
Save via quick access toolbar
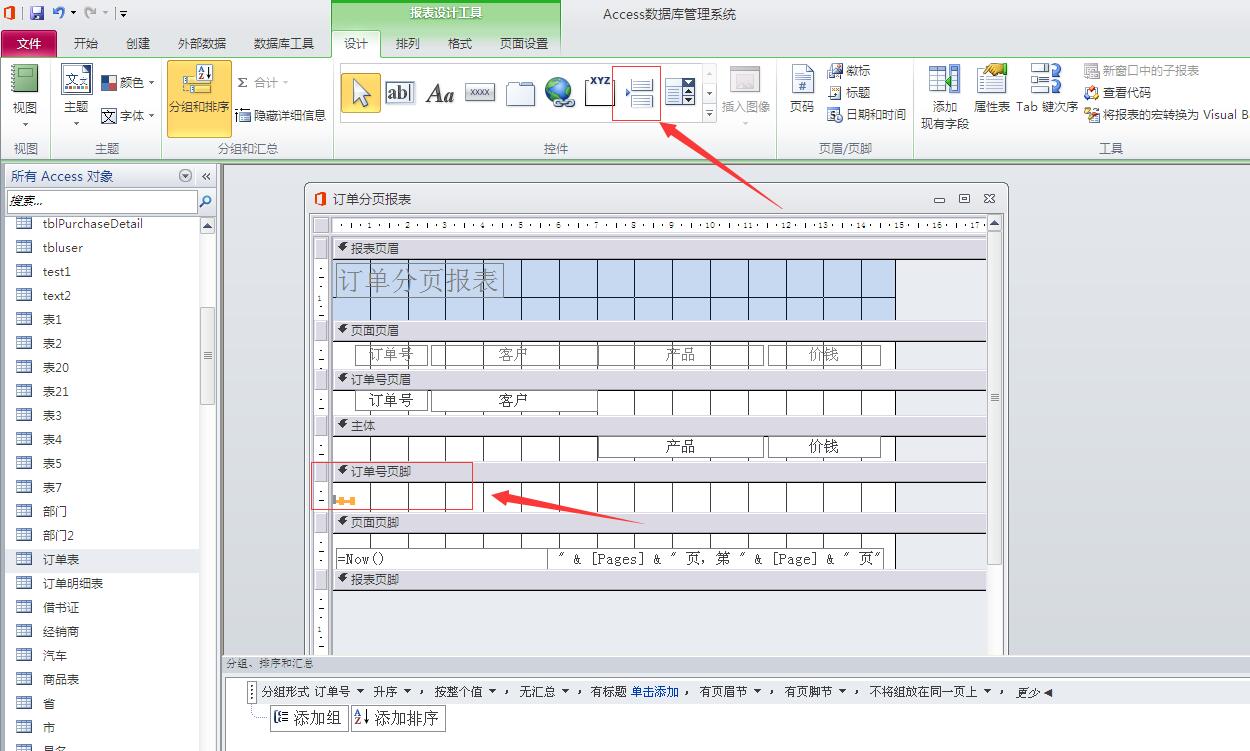click(x=37, y=13)
